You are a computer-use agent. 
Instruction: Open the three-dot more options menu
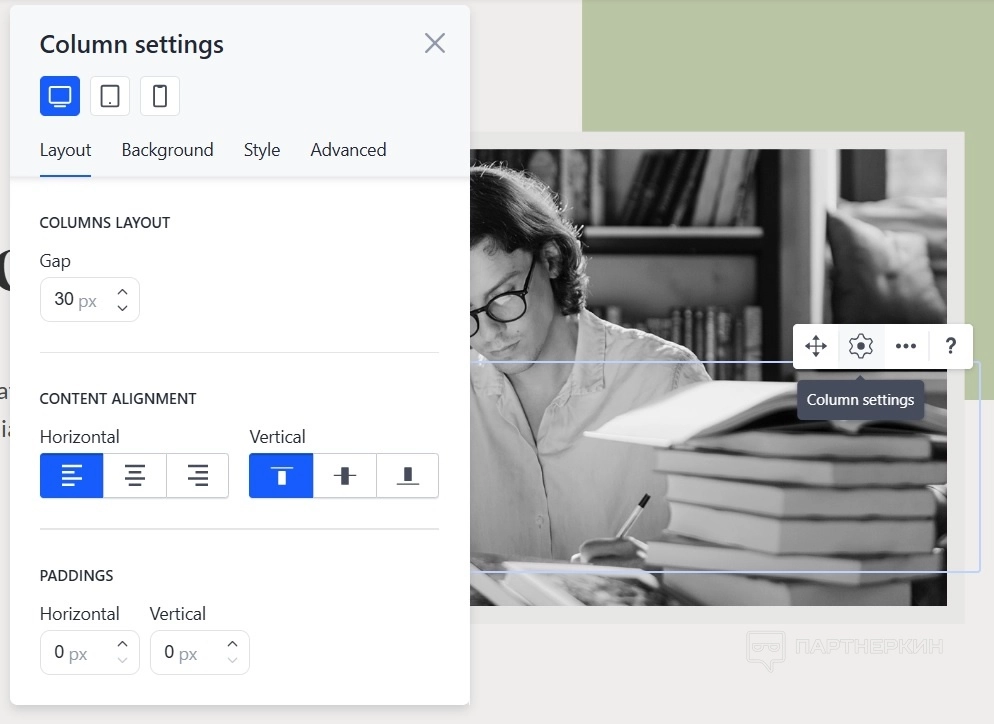tap(905, 346)
